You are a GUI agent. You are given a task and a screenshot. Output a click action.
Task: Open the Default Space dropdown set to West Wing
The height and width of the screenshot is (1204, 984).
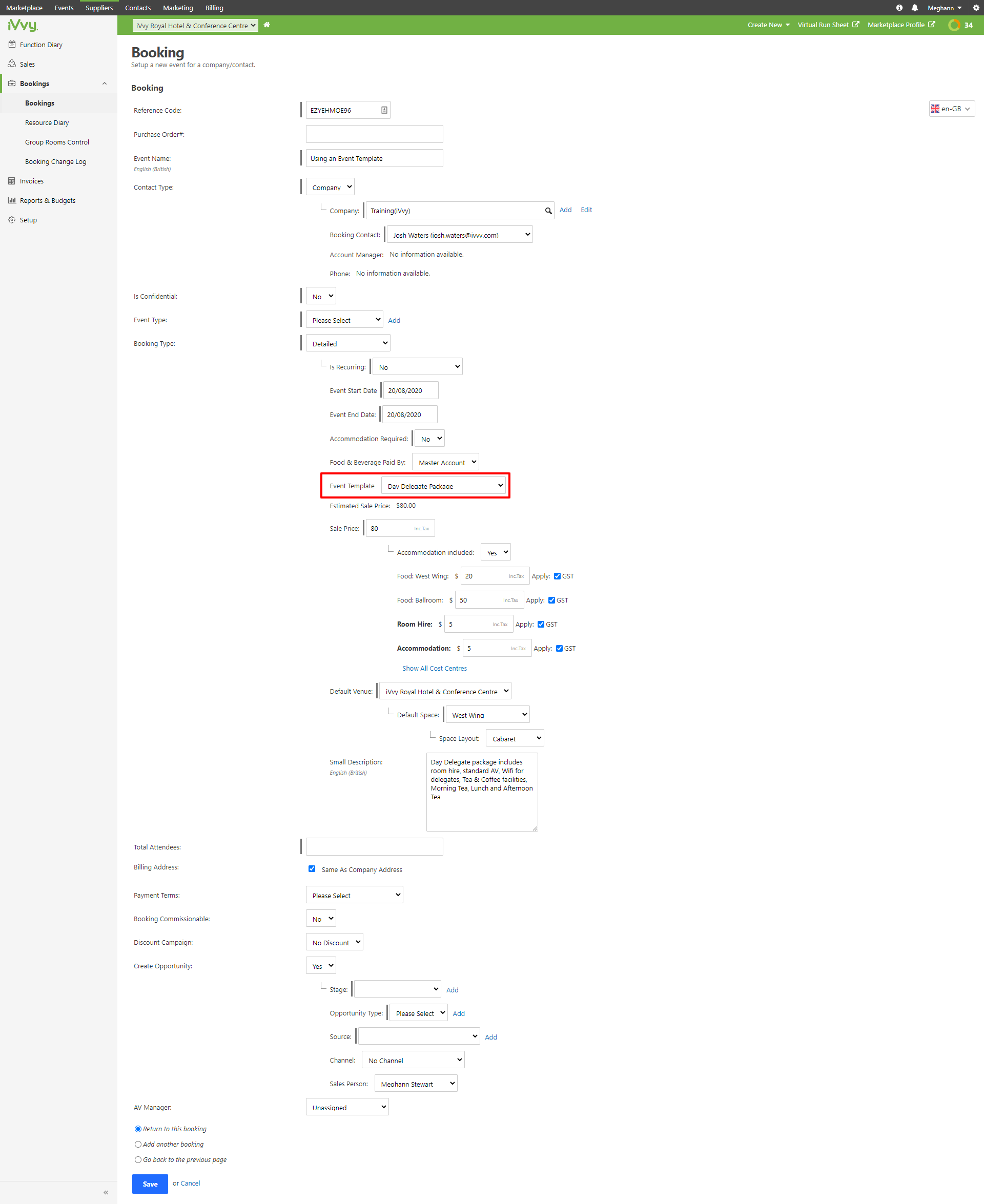pyautogui.click(x=487, y=715)
